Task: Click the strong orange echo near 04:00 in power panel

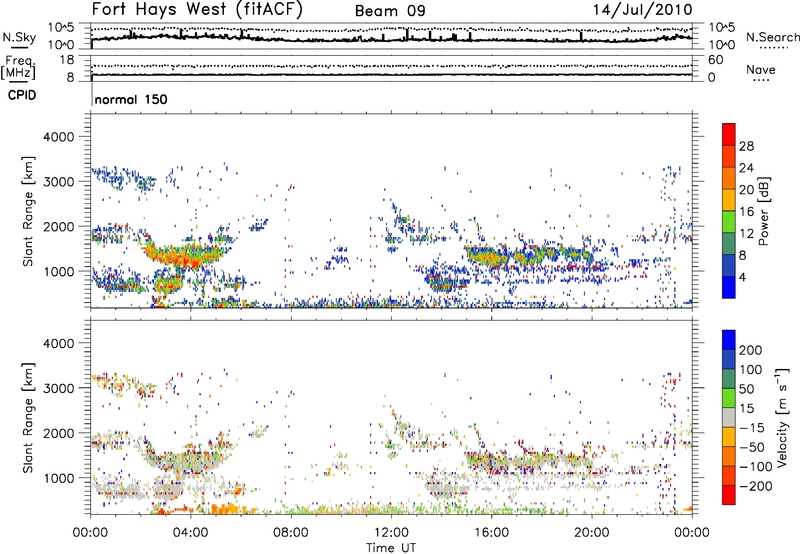Action: [x=186, y=257]
